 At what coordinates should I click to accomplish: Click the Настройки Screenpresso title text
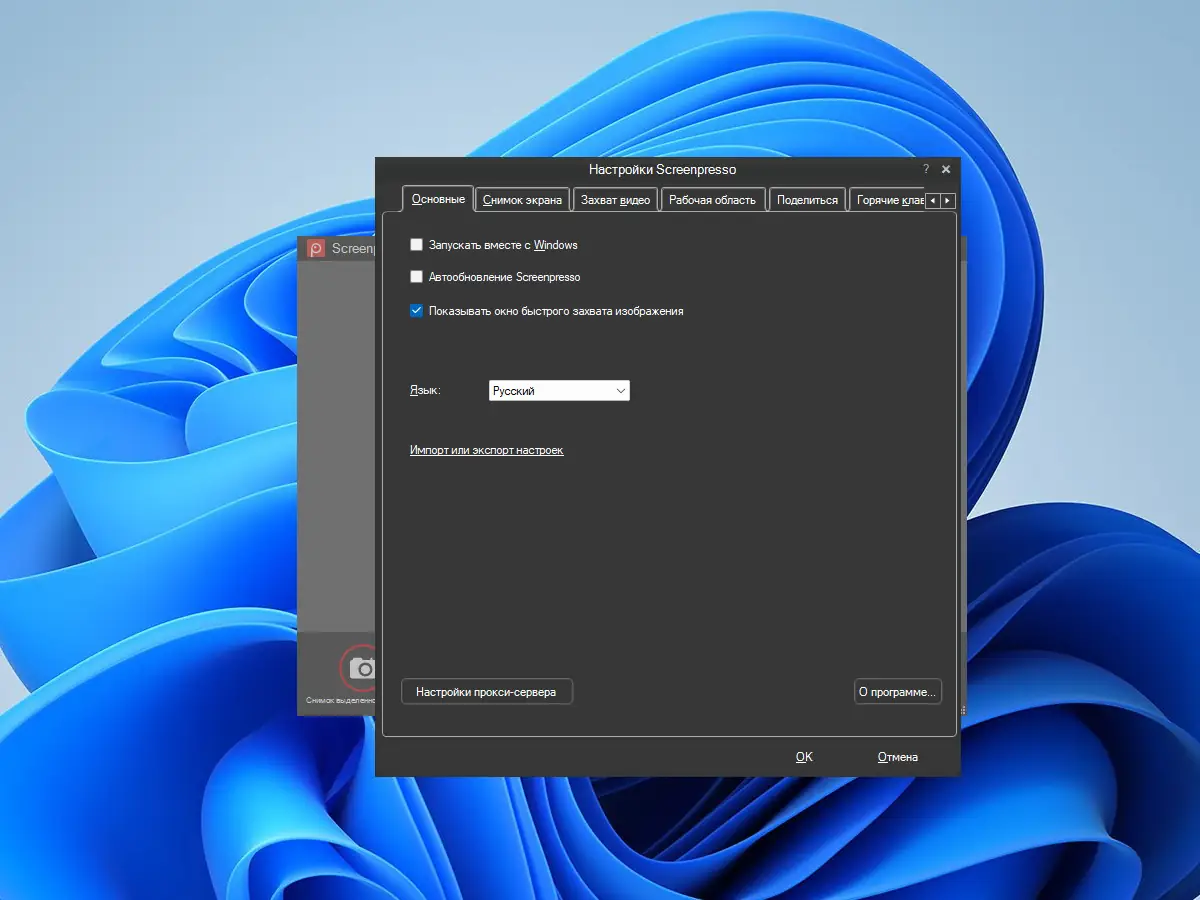click(x=662, y=169)
